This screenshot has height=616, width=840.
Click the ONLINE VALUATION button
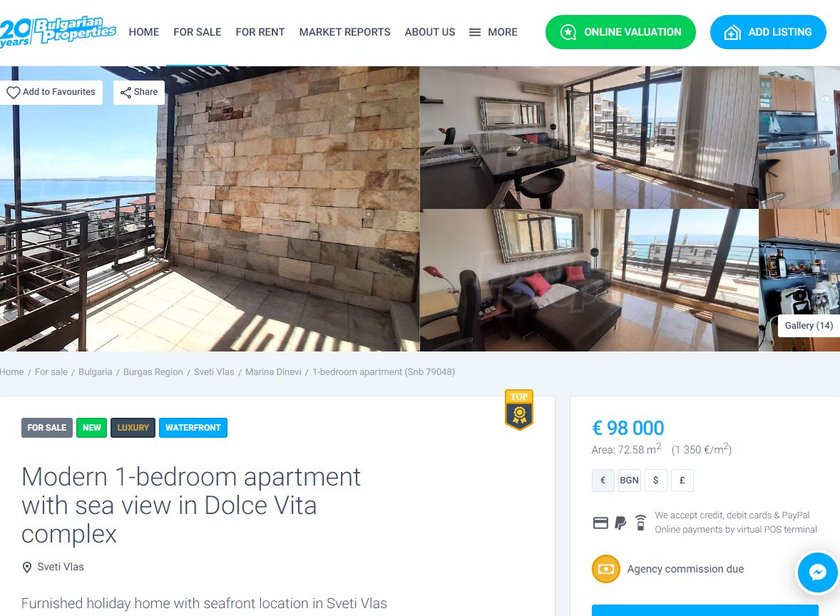(620, 32)
